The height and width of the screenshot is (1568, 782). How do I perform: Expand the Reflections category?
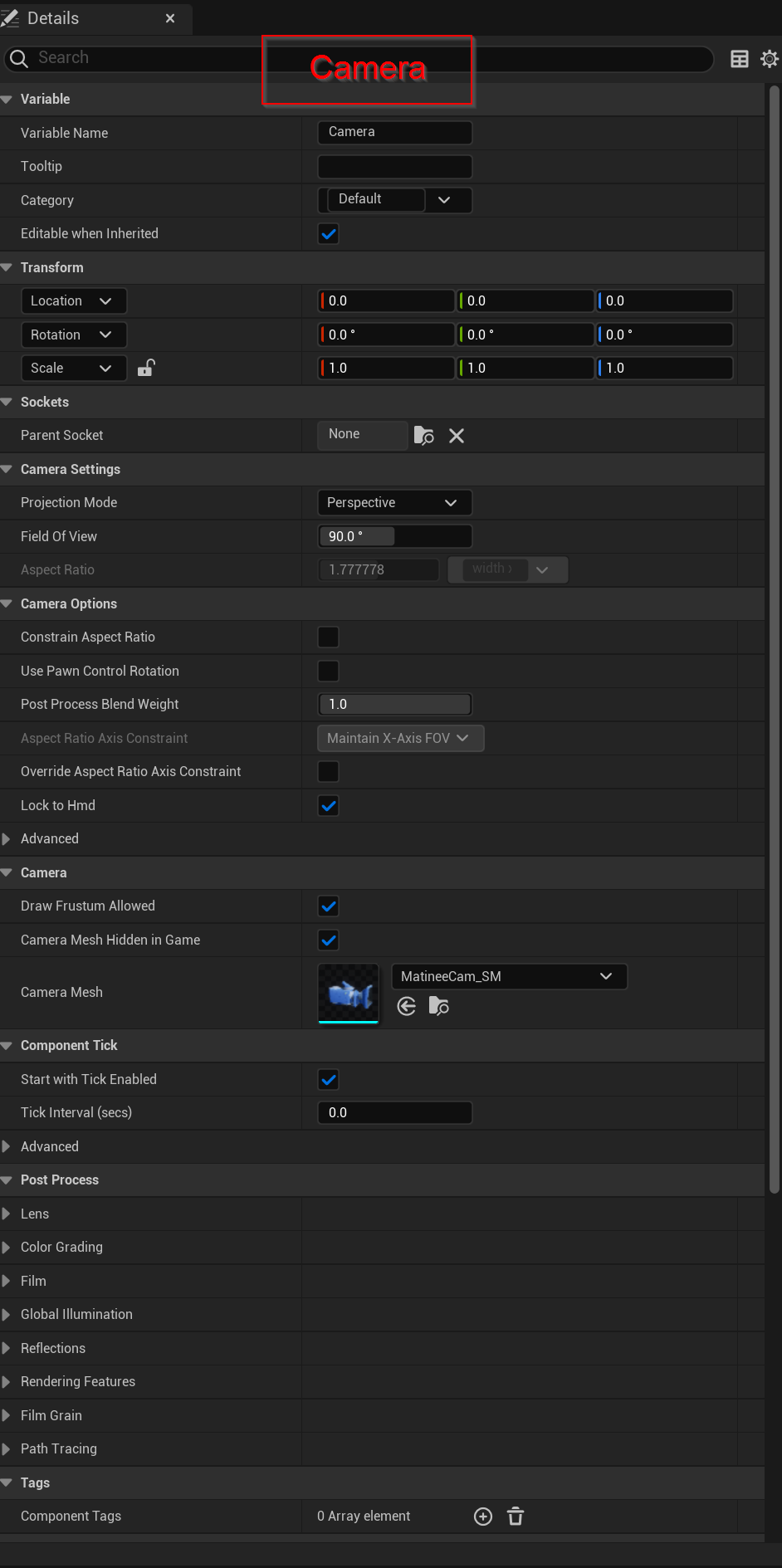click(x=7, y=1348)
